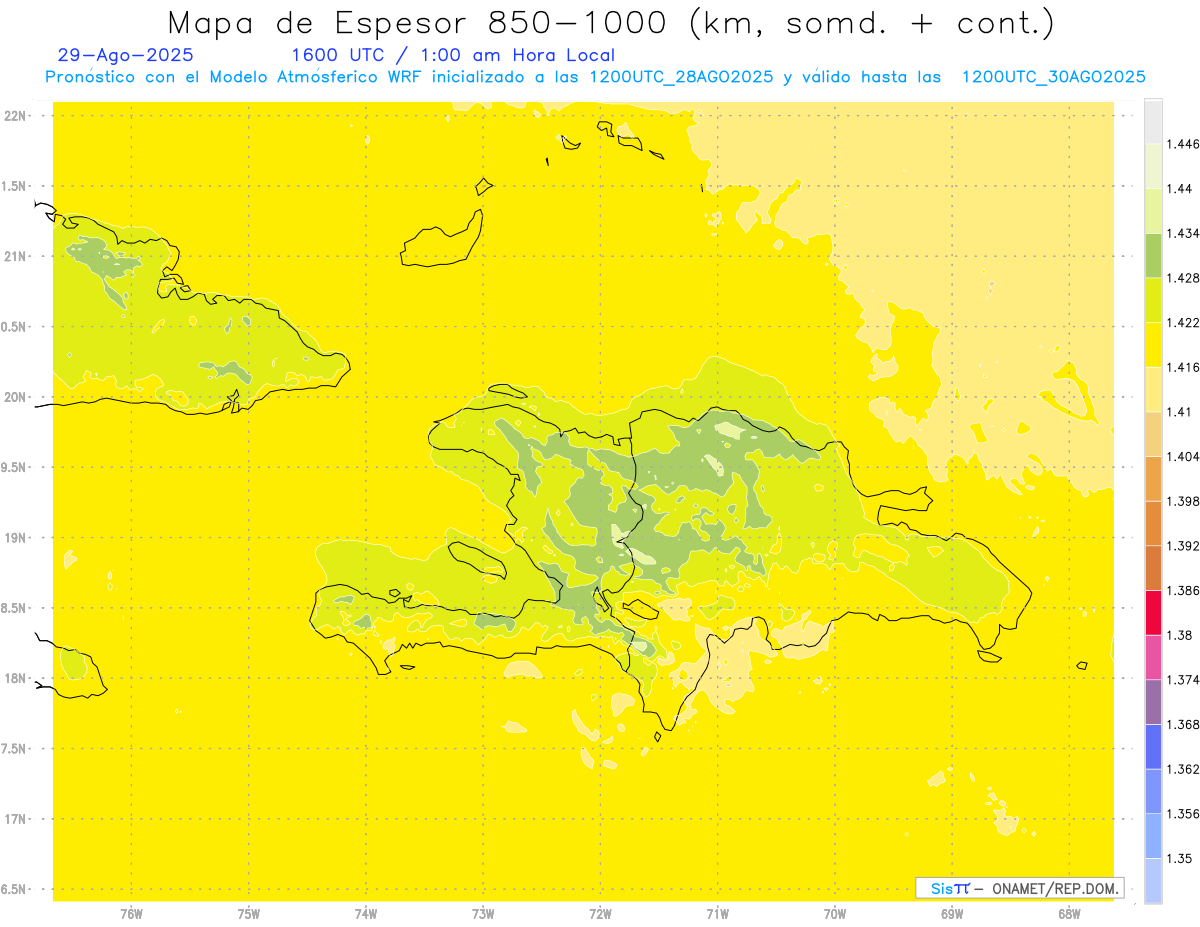
Task: Click the 70W longitude label
Action: (x=835, y=913)
